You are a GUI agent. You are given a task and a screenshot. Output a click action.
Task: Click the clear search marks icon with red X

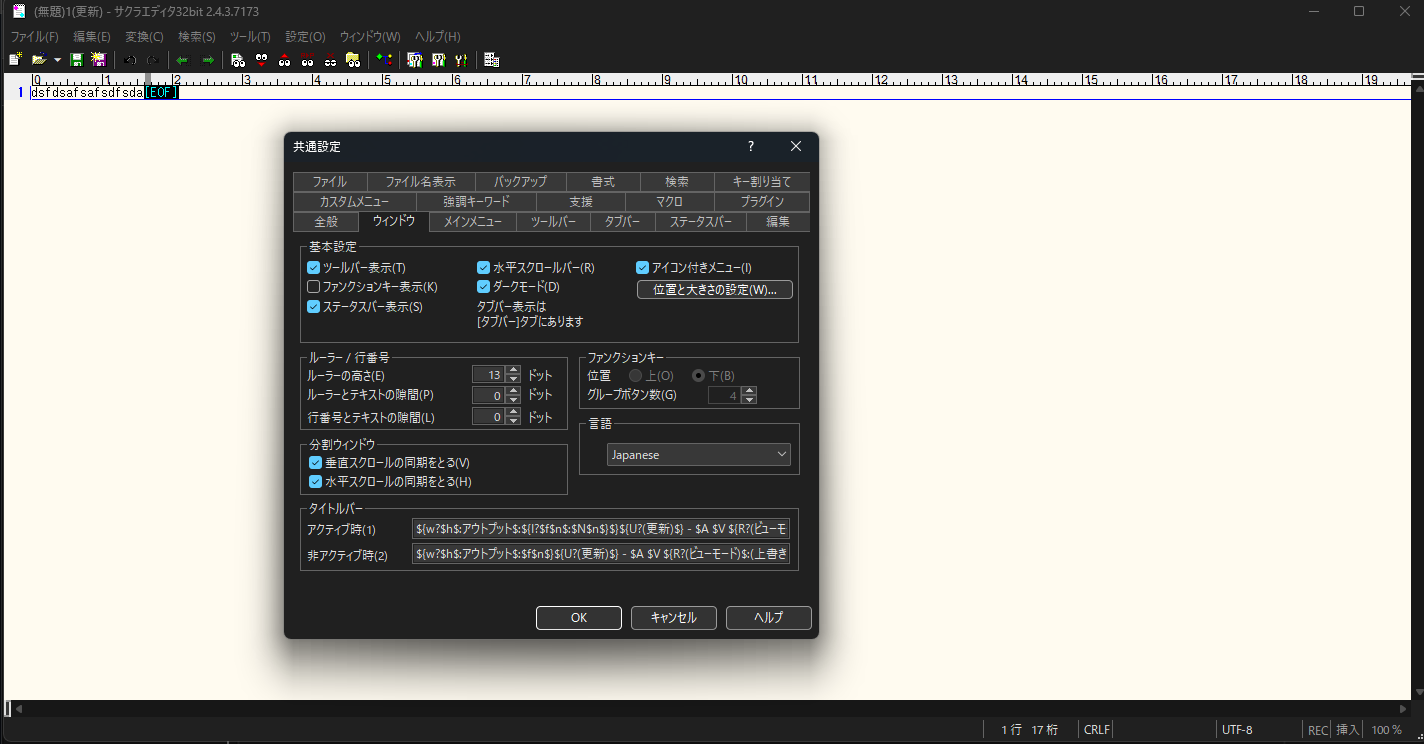(x=330, y=60)
